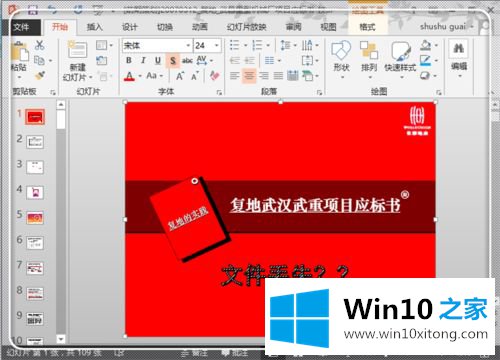This screenshot has width=500, height=360.
Task: Select slide 5 thumbnail
Action: [x=35, y=218]
